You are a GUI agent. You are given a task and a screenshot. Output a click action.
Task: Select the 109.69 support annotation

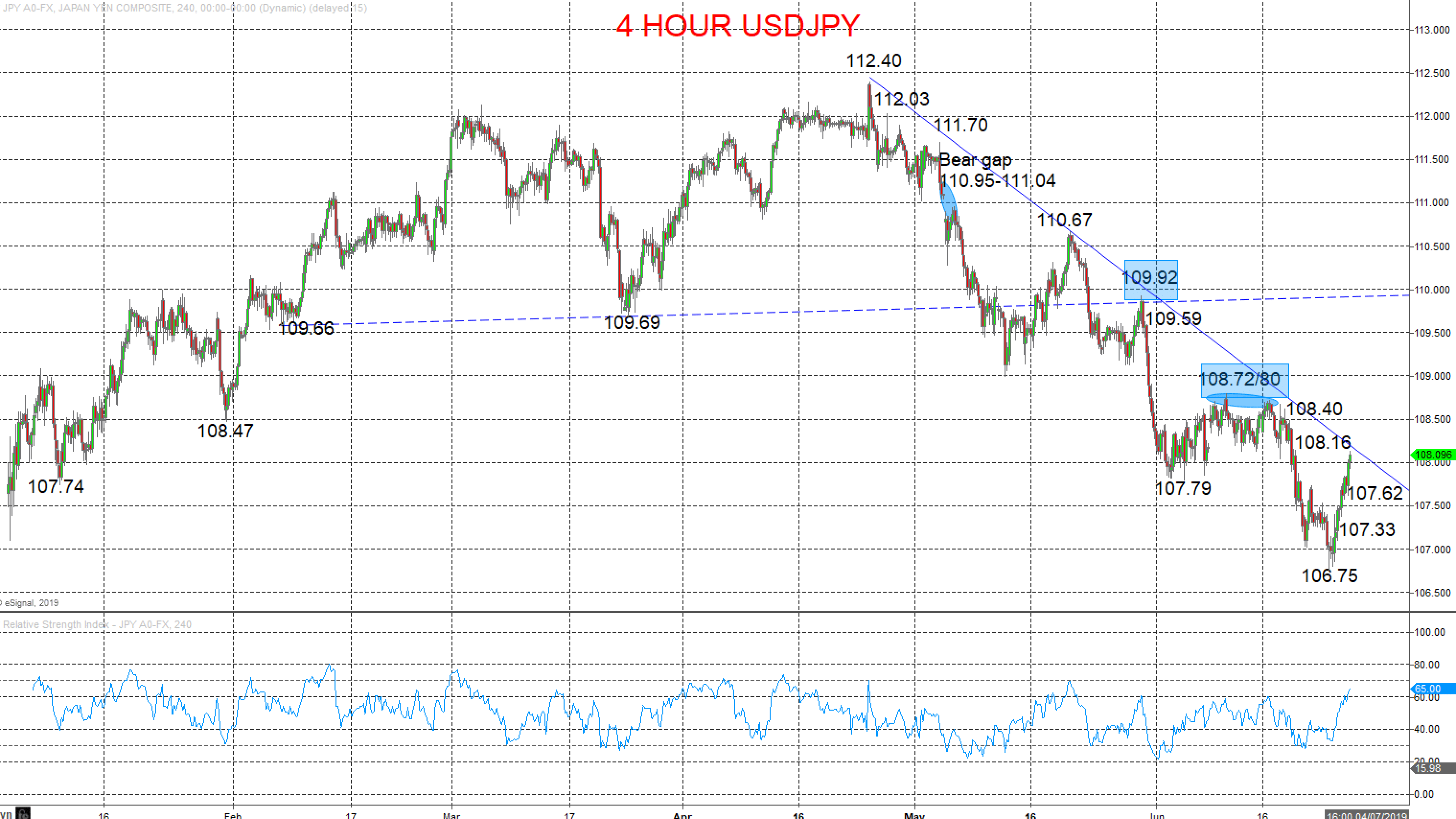[x=632, y=322]
